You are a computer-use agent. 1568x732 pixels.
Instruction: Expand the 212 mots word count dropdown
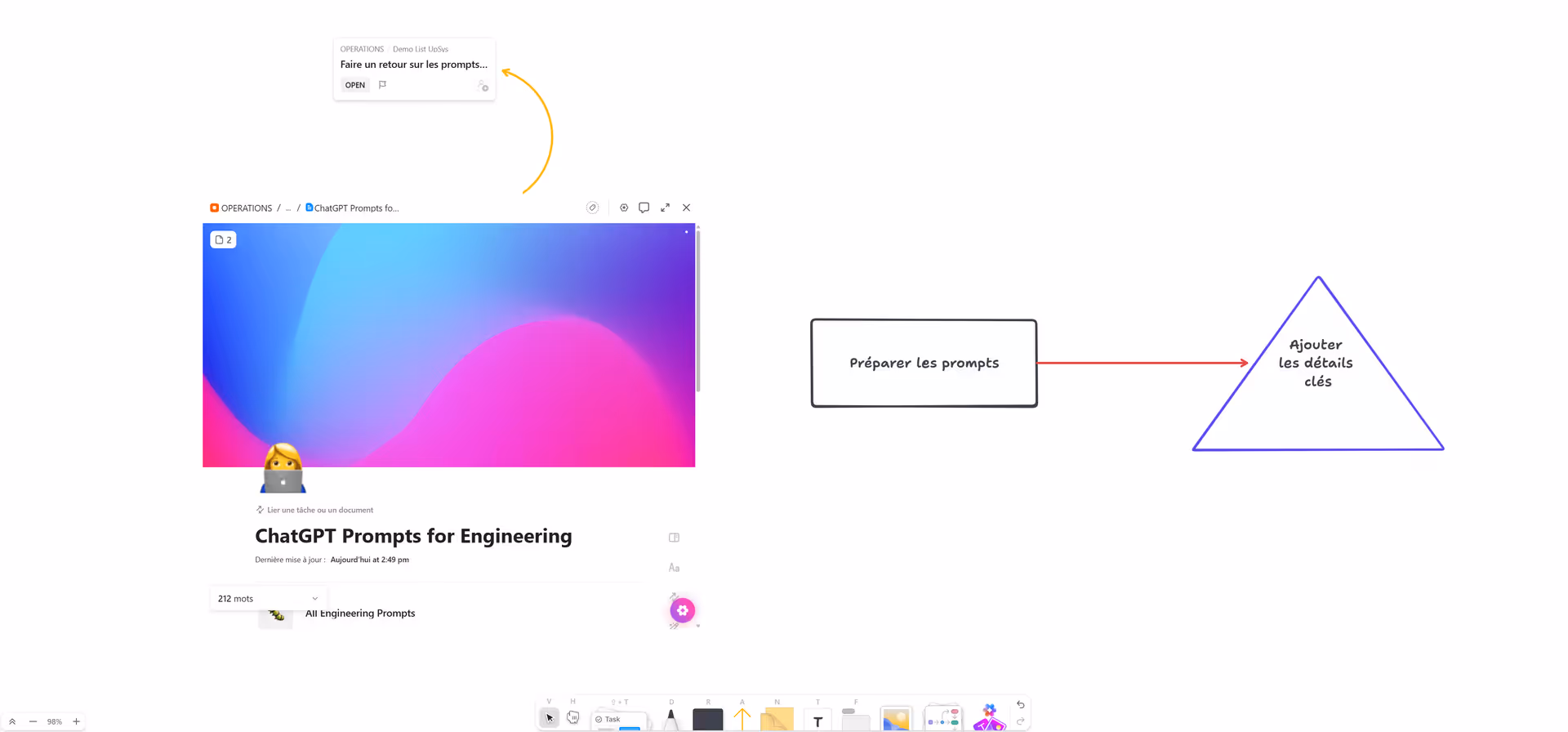[x=268, y=598]
